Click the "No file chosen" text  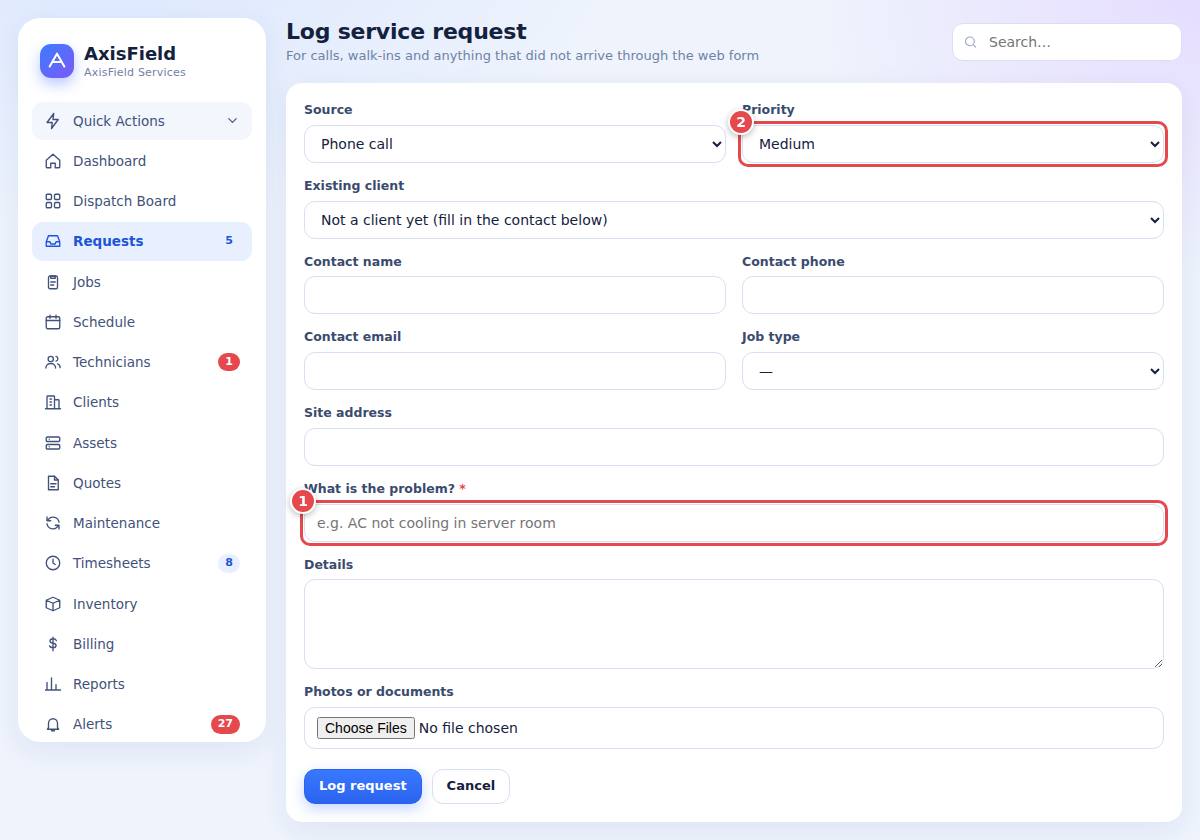click(x=468, y=728)
